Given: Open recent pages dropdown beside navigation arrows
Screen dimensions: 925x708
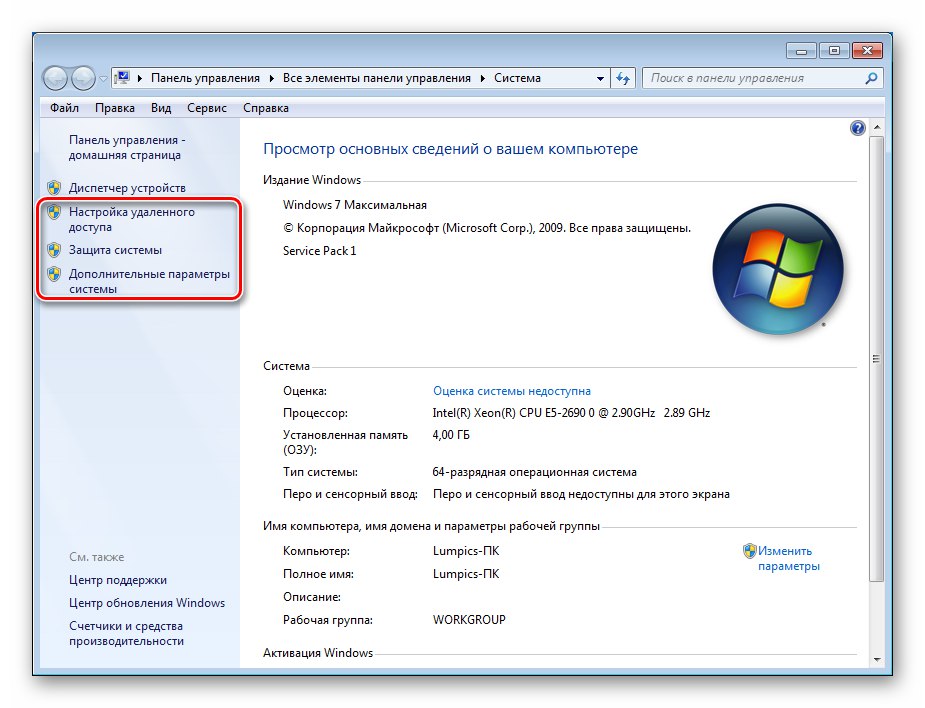Looking at the screenshot, I should [x=103, y=78].
